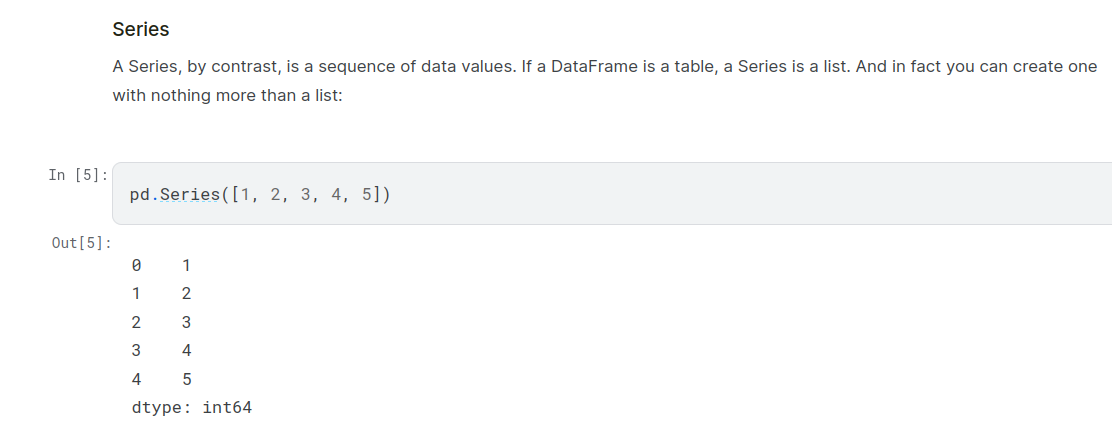The image size is (1112, 433).
Task: Click the "Series" section heading
Action: [141, 30]
